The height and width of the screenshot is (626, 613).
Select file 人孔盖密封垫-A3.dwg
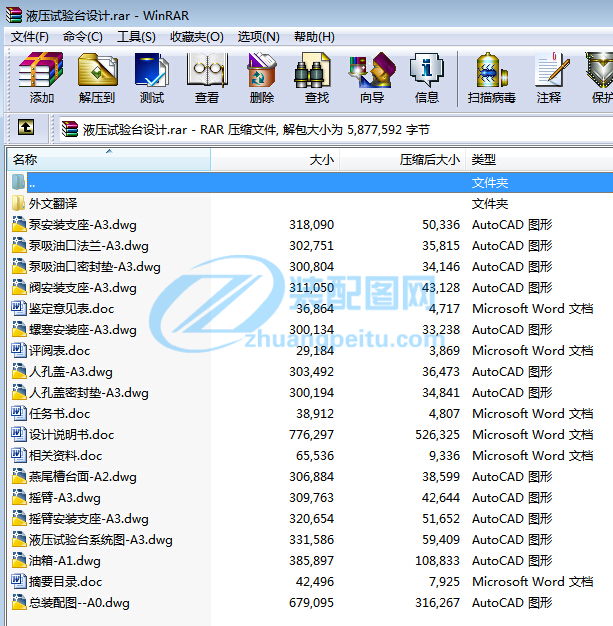pos(89,392)
